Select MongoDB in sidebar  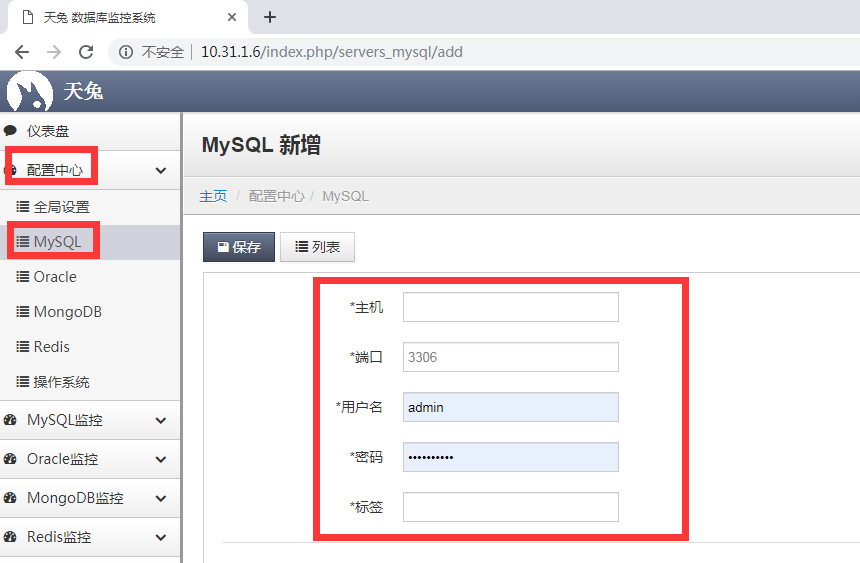click(90, 312)
